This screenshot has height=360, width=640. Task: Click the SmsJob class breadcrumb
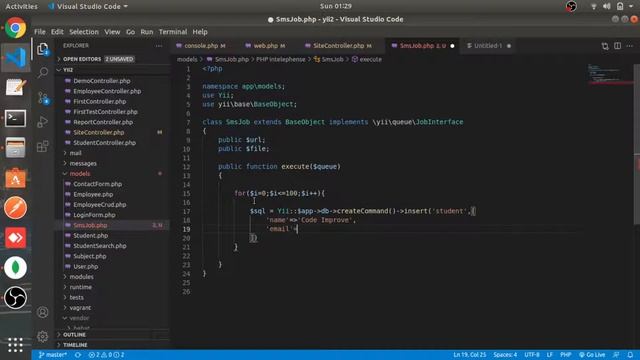pyautogui.click(x=329, y=60)
